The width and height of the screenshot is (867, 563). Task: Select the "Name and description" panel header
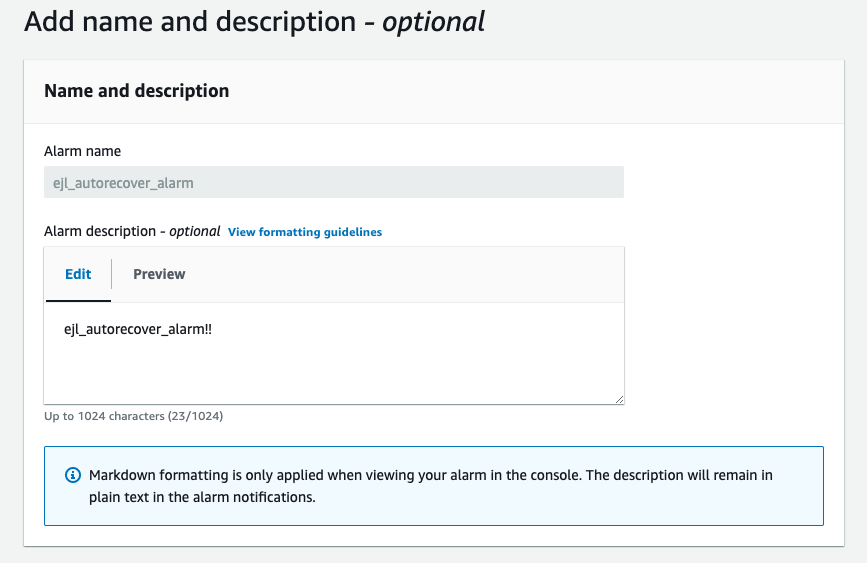coord(137,91)
